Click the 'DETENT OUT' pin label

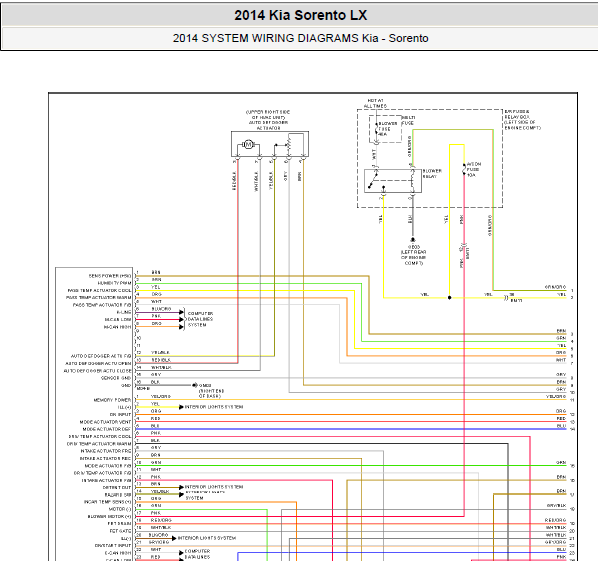coord(117,488)
